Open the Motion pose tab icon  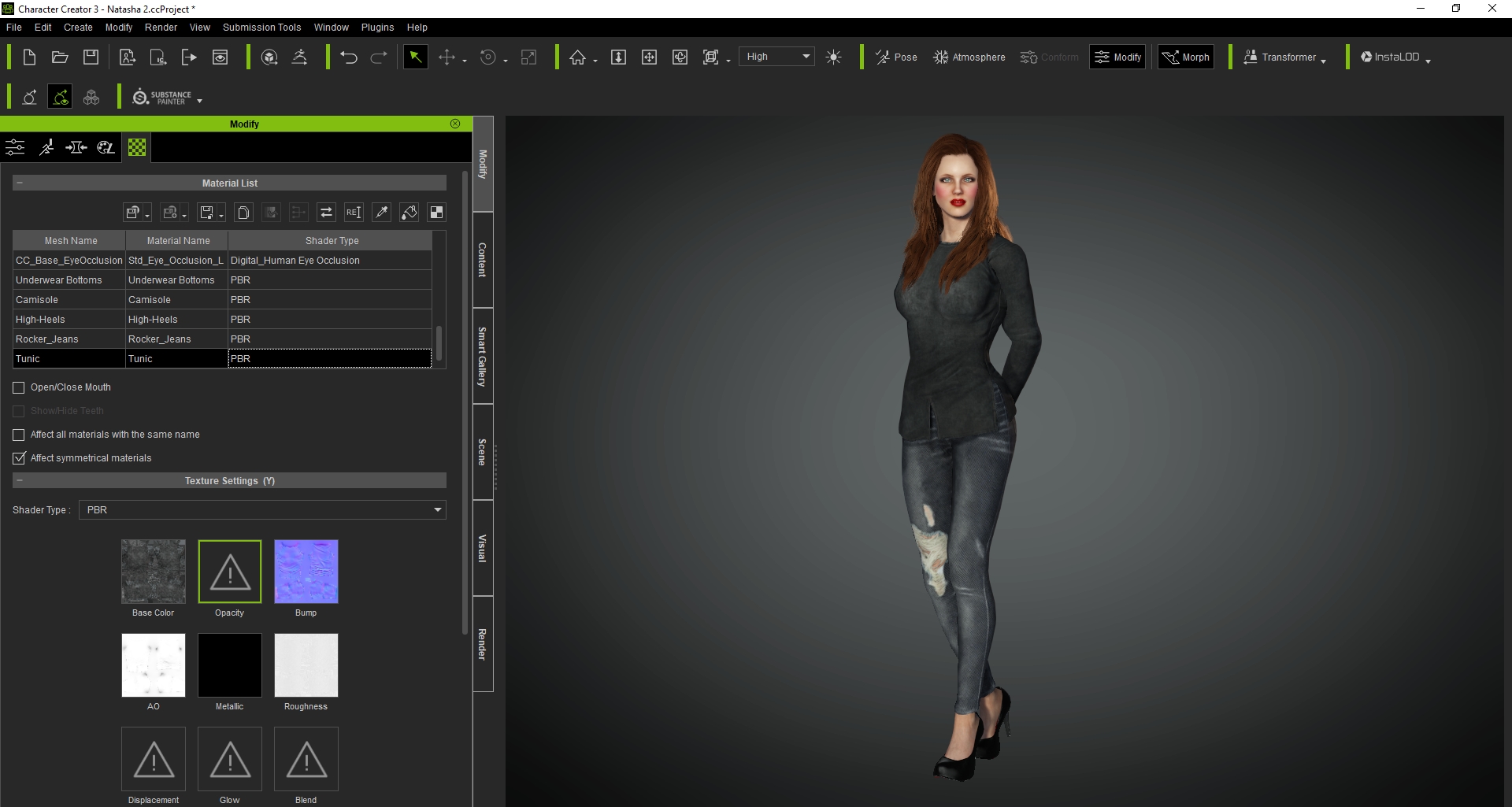(x=46, y=147)
